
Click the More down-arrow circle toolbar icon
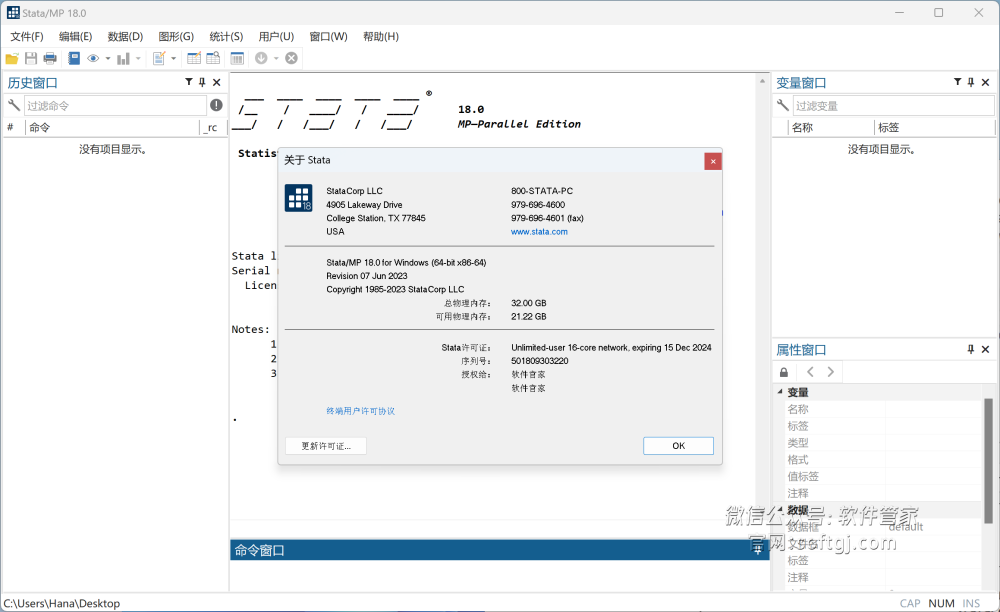[261, 59]
